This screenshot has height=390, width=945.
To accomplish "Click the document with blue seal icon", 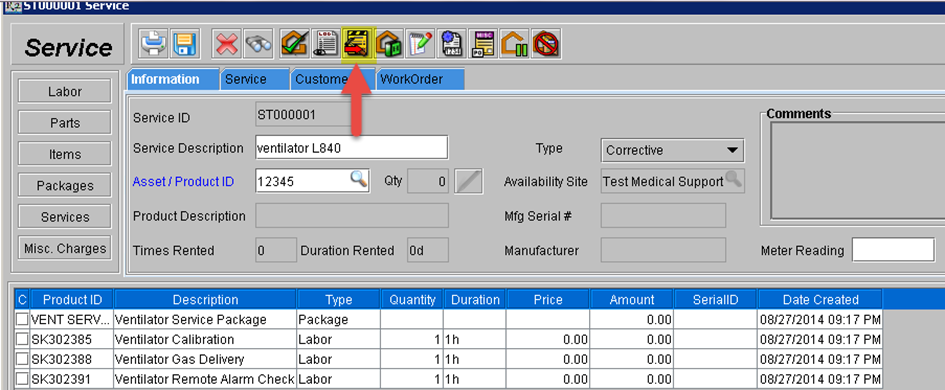I will (452, 44).
